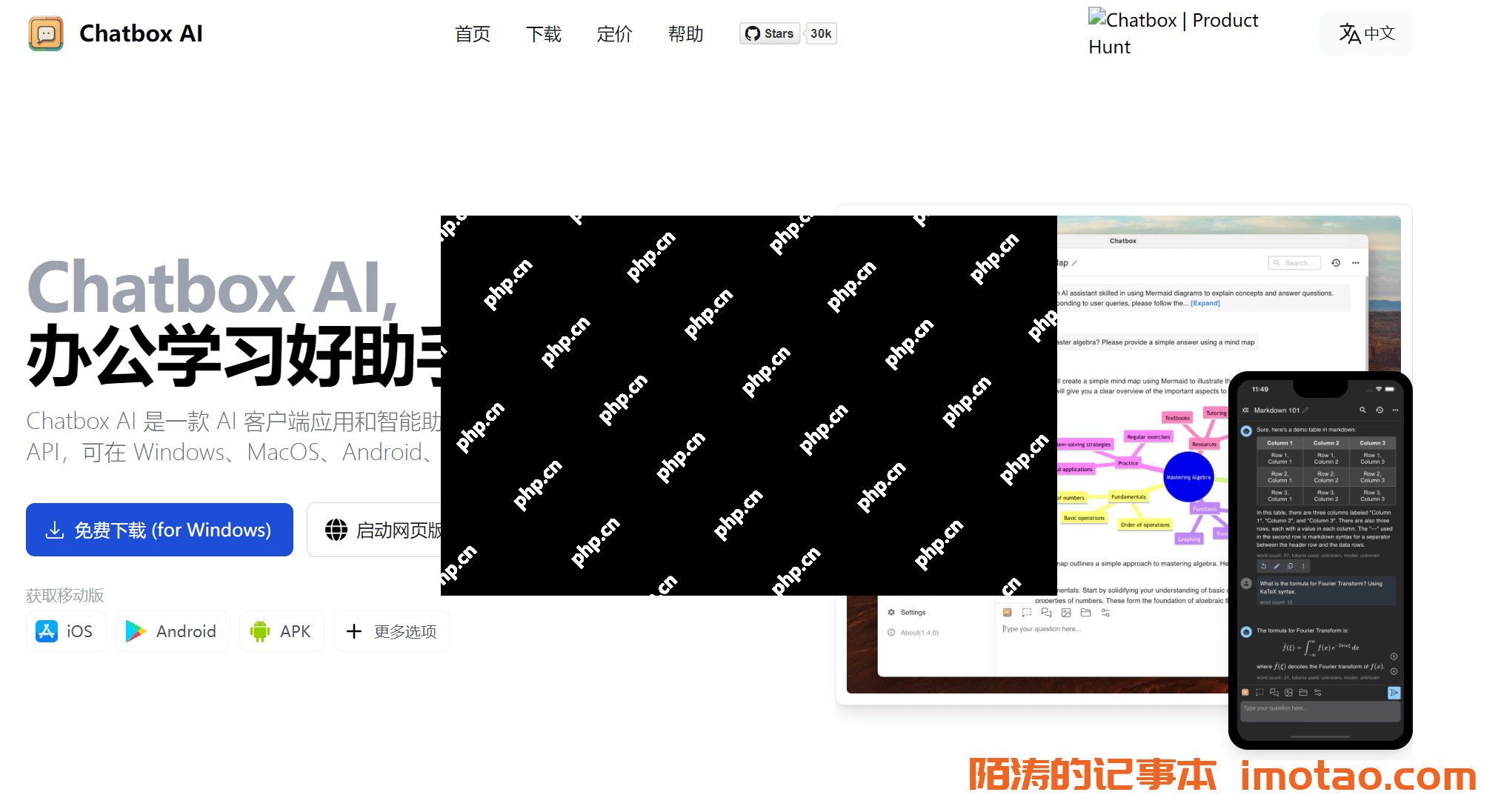Click copy icon in phone message actions
This screenshot has height=812, width=1498.
click(1290, 566)
